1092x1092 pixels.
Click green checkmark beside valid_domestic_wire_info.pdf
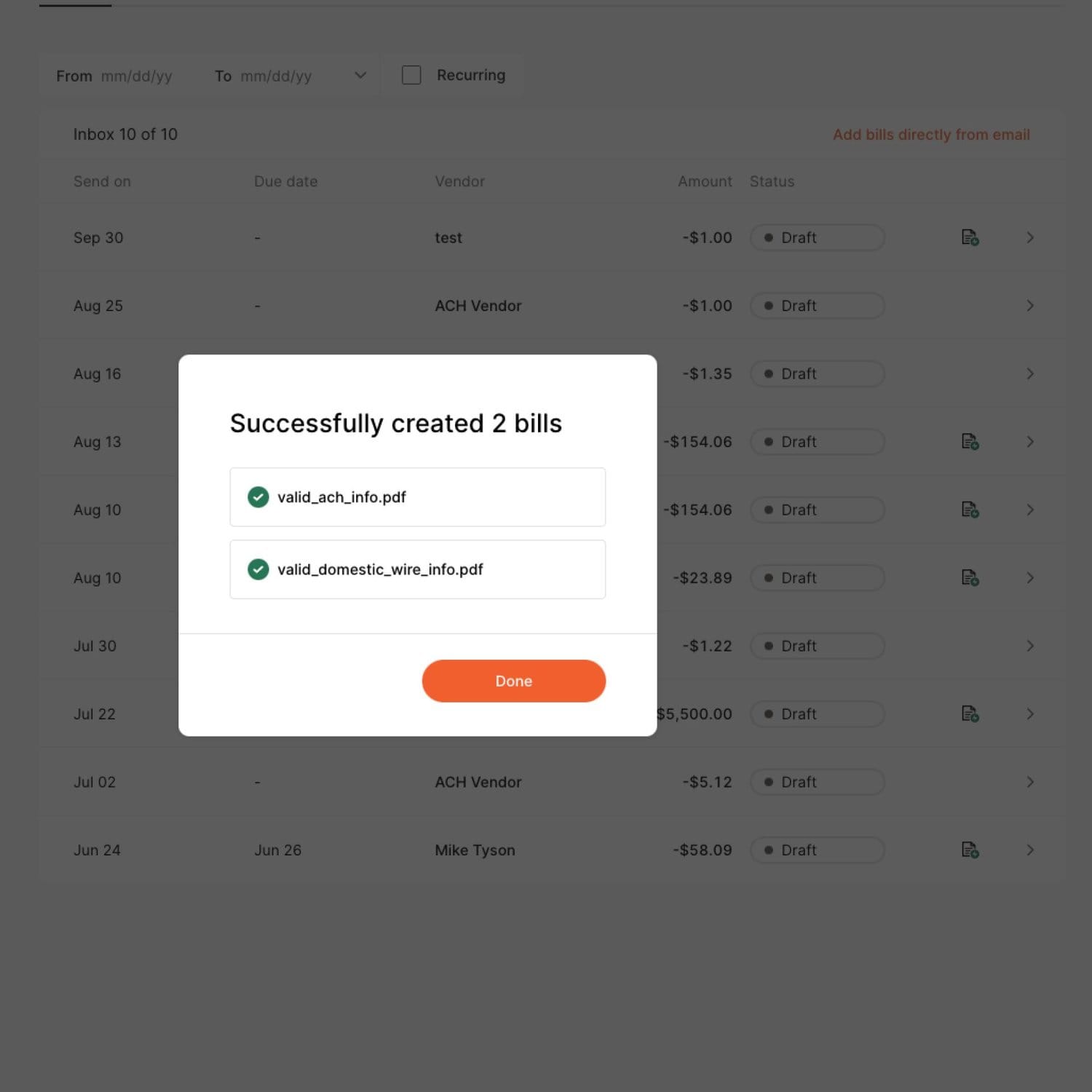pos(258,569)
